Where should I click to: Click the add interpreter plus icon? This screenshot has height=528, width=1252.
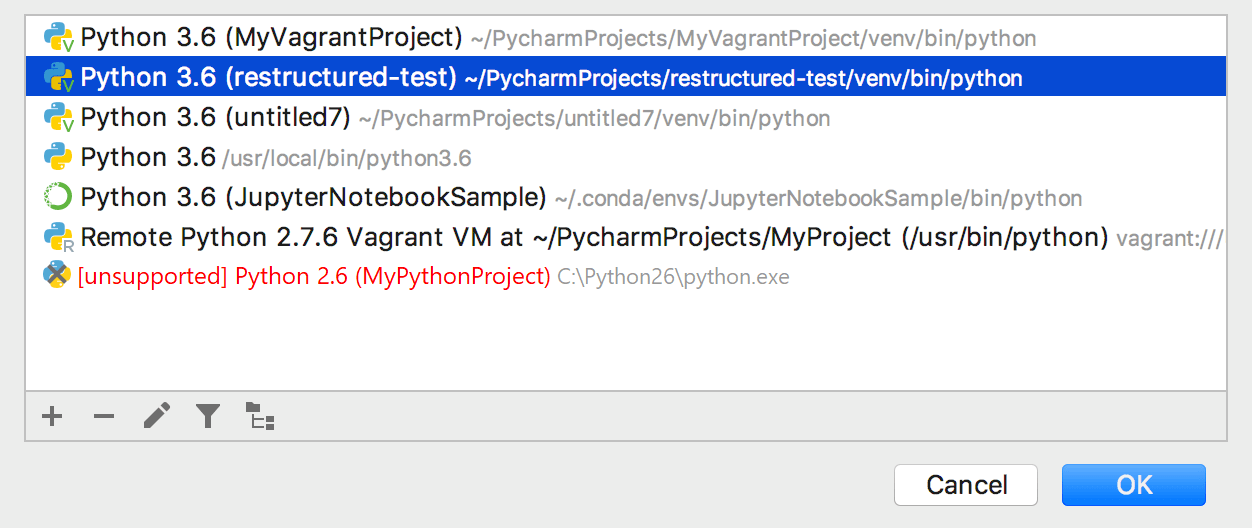(x=52, y=416)
